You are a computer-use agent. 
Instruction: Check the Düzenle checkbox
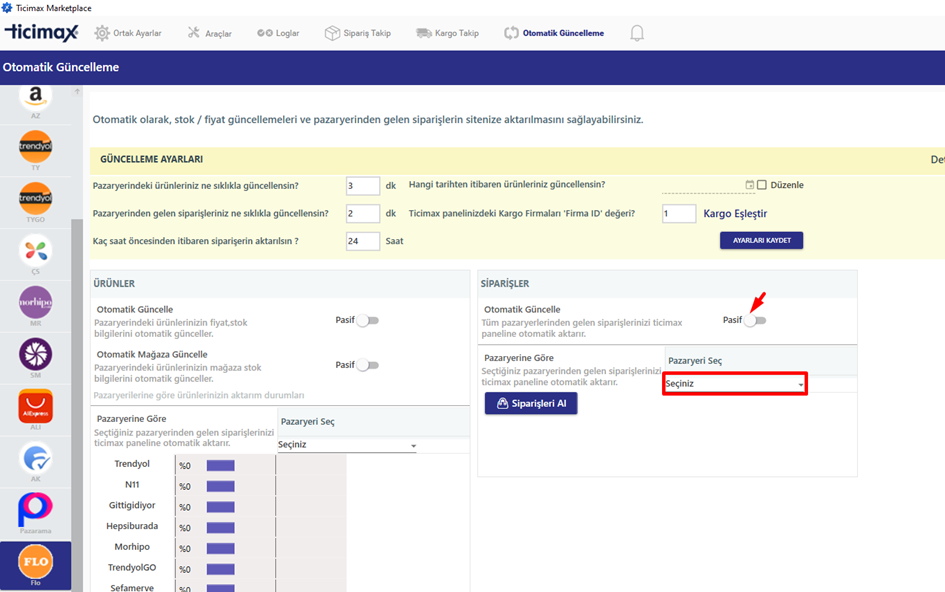pyautogui.click(x=762, y=185)
